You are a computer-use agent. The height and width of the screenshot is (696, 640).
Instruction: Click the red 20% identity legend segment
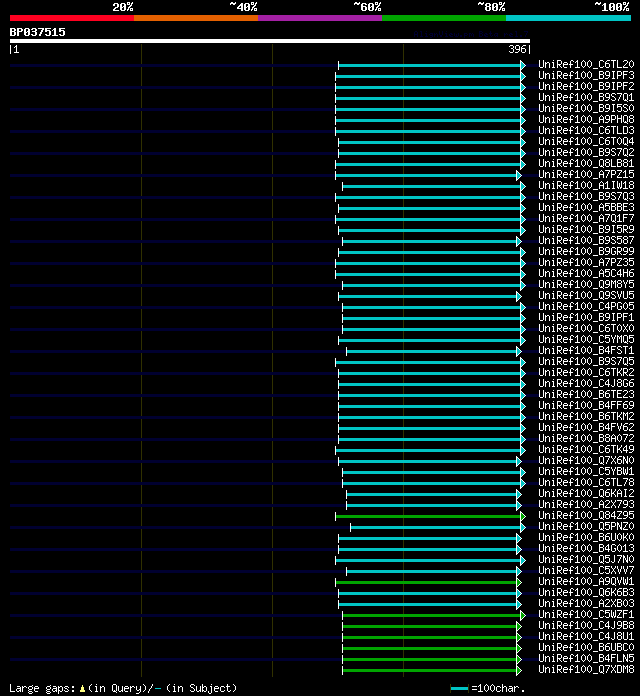(x=72, y=18)
